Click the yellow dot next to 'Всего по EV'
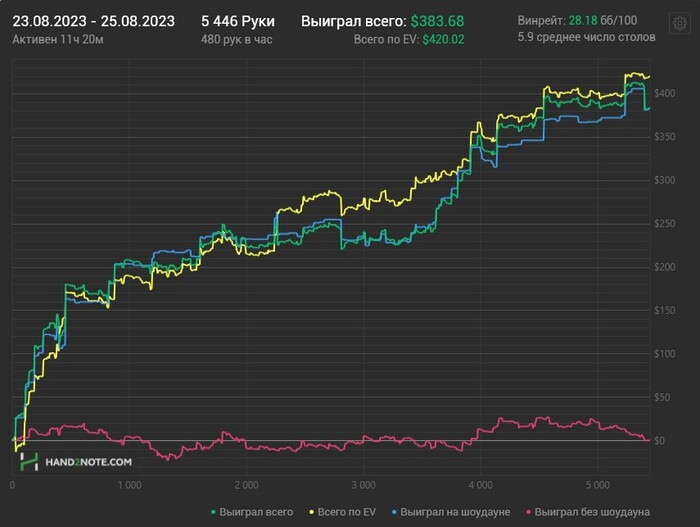Screen dimensions: 700x527 (312, 512)
